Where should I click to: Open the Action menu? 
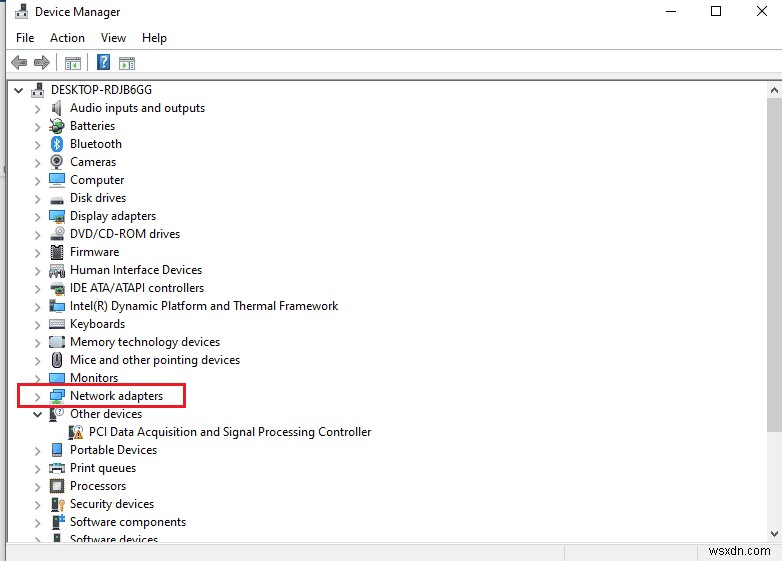(67, 38)
